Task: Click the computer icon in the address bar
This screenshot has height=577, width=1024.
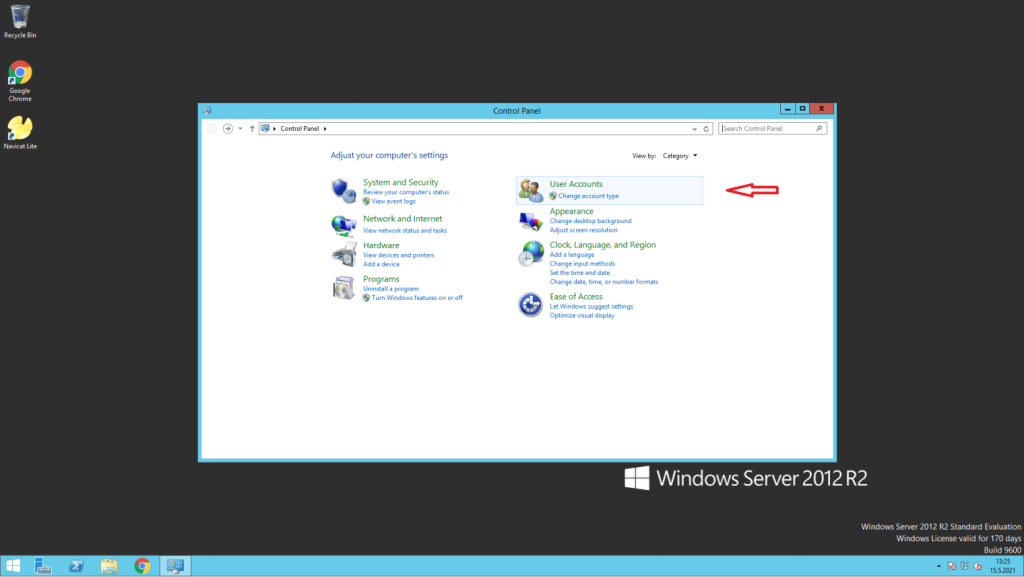Action: pos(265,129)
